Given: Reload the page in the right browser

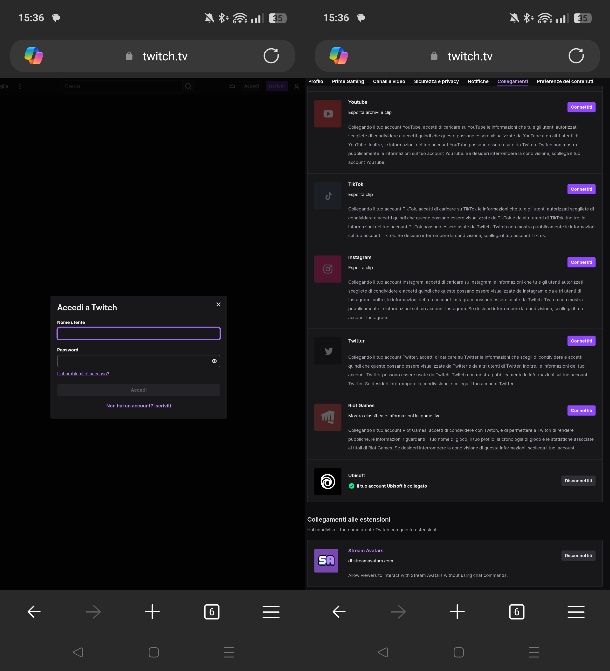Looking at the screenshot, I should tap(576, 56).
